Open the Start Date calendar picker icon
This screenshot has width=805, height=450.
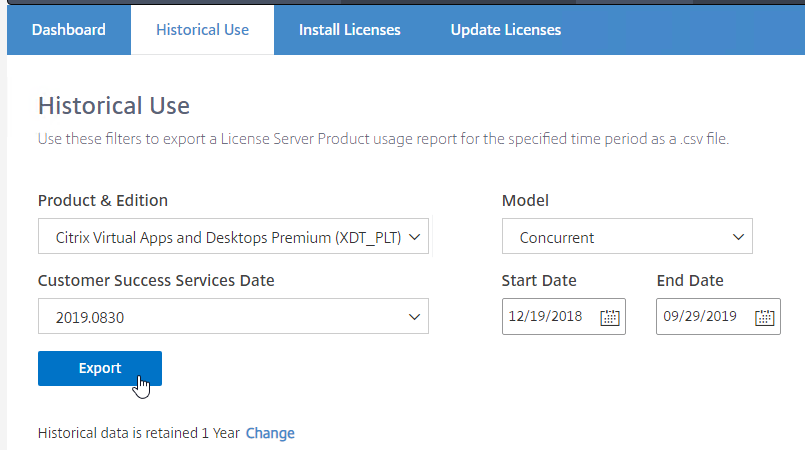(609, 317)
